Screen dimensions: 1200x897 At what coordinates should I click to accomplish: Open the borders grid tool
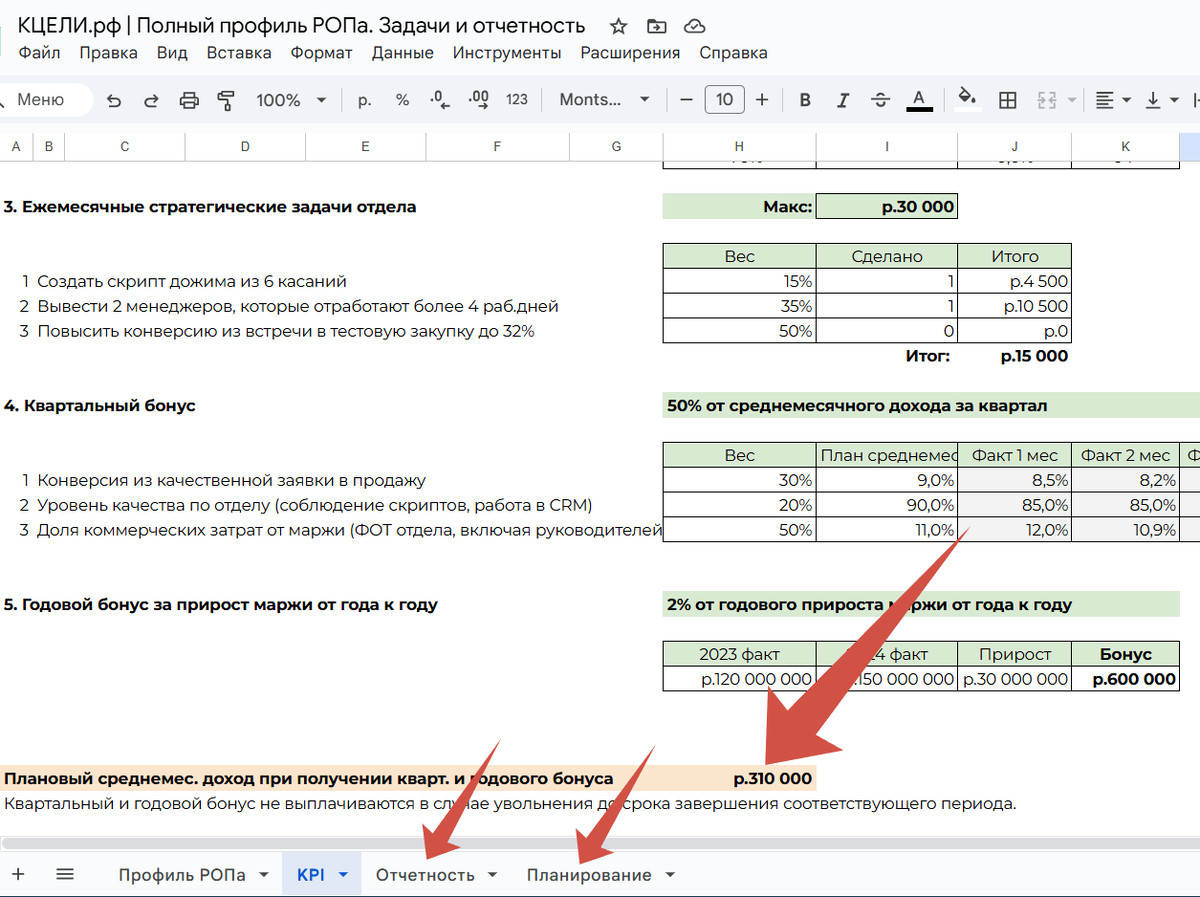pyautogui.click(x=1008, y=100)
